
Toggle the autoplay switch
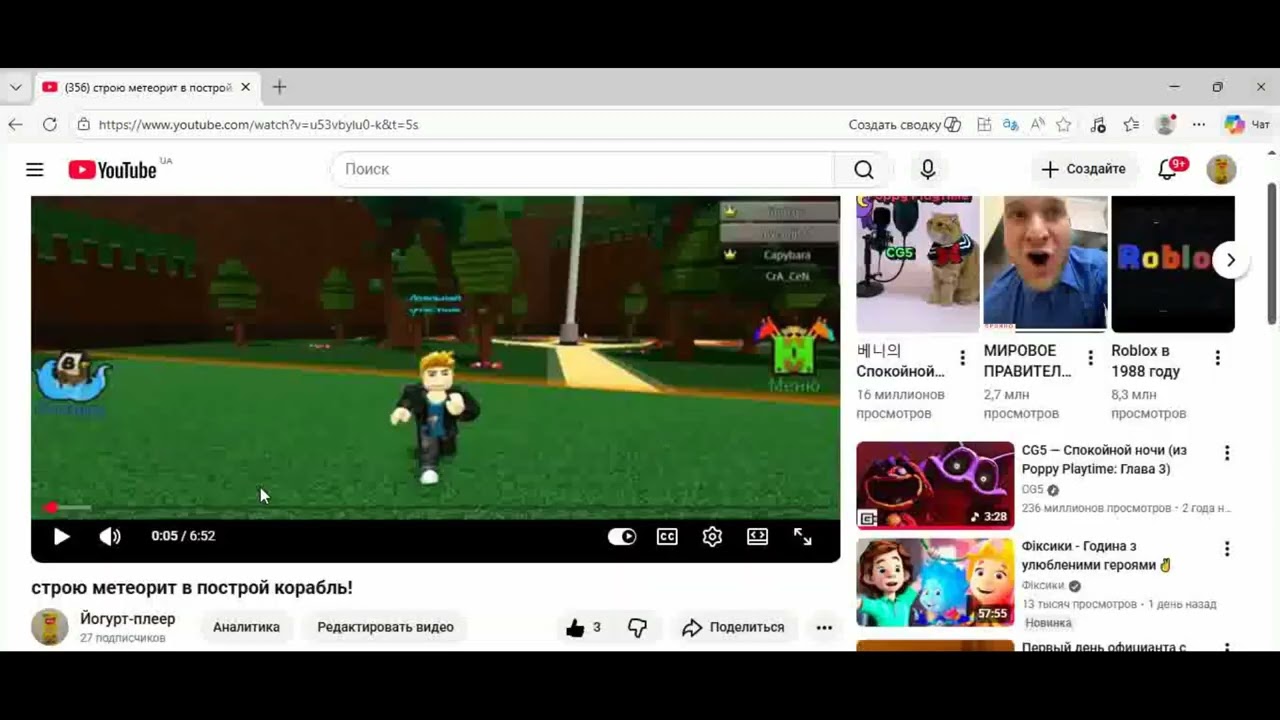pos(622,537)
